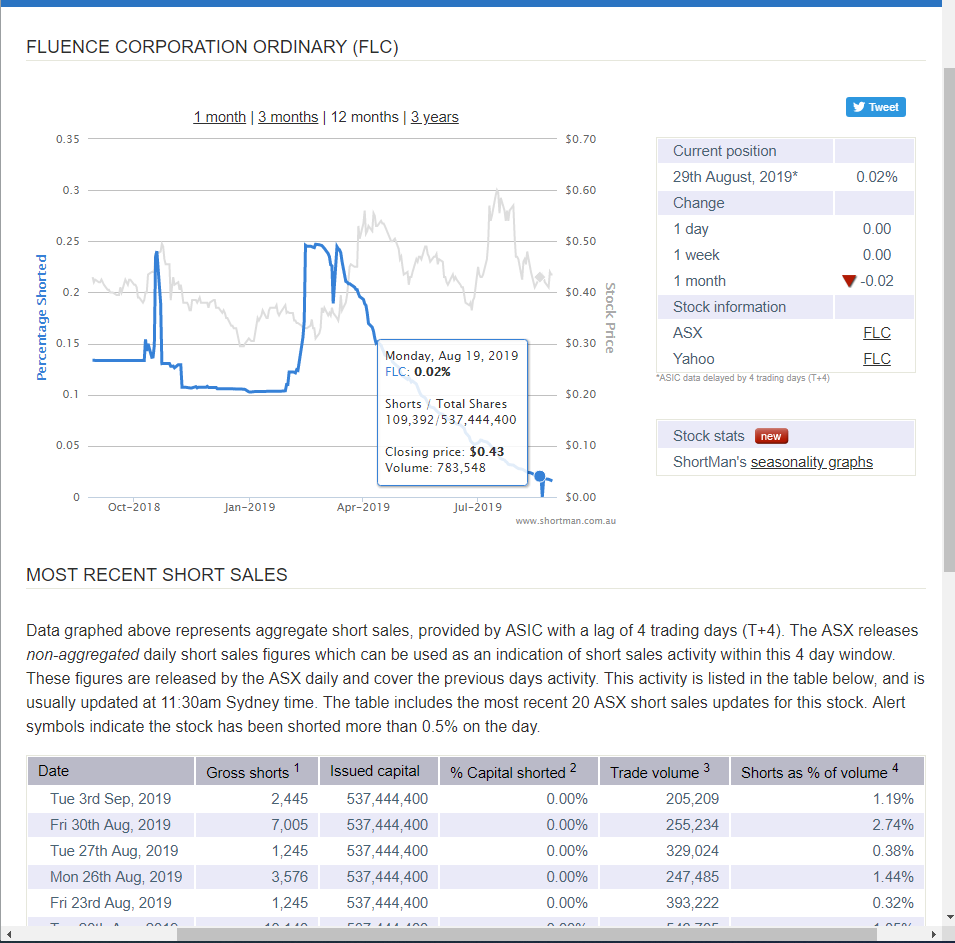The width and height of the screenshot is (955, 943).
Task: Click the FLUENCE CORPORATION ORDINARY (FLC) heading
Action: [x=213, y=47]
